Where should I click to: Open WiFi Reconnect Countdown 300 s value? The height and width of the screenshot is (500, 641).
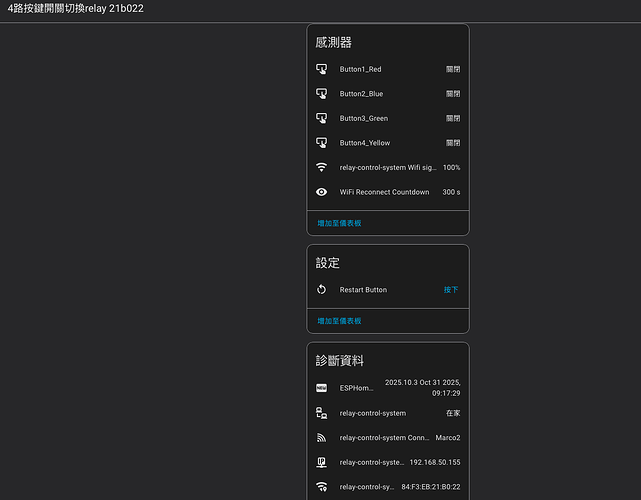(x=451, y=192)
